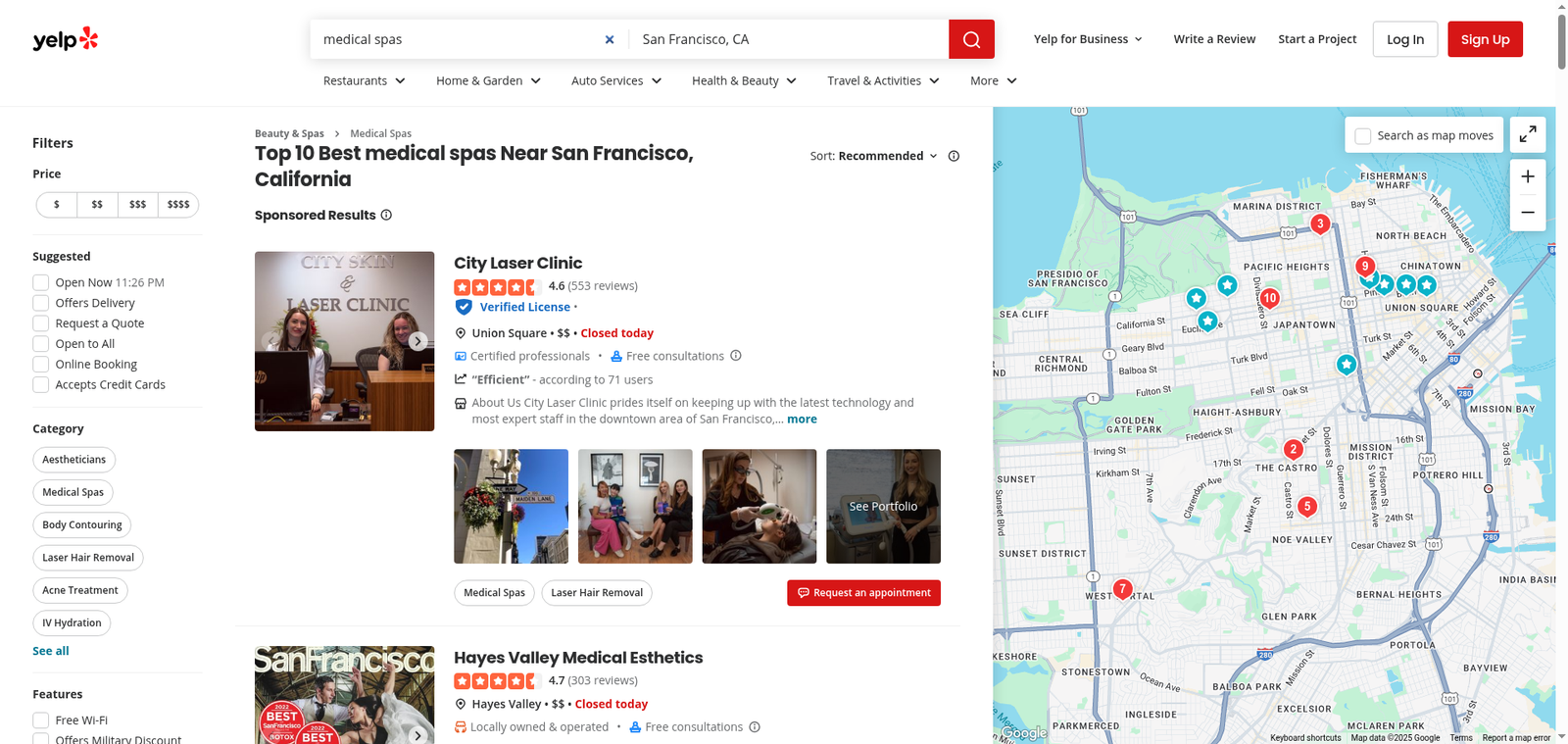Screen dimensions: 1568x744
Task: Toggle Open to All filter
Action: pos(41,344)
